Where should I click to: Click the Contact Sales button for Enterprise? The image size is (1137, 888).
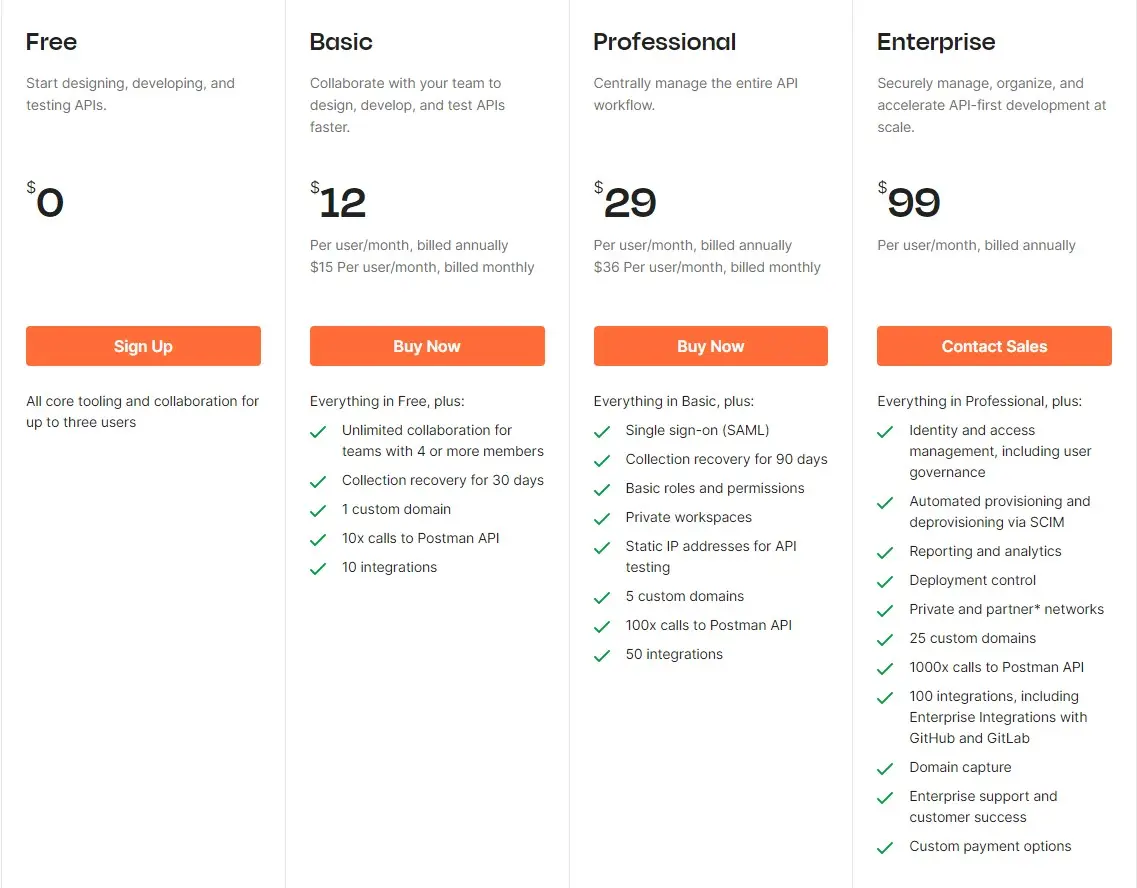click(994, 346)
